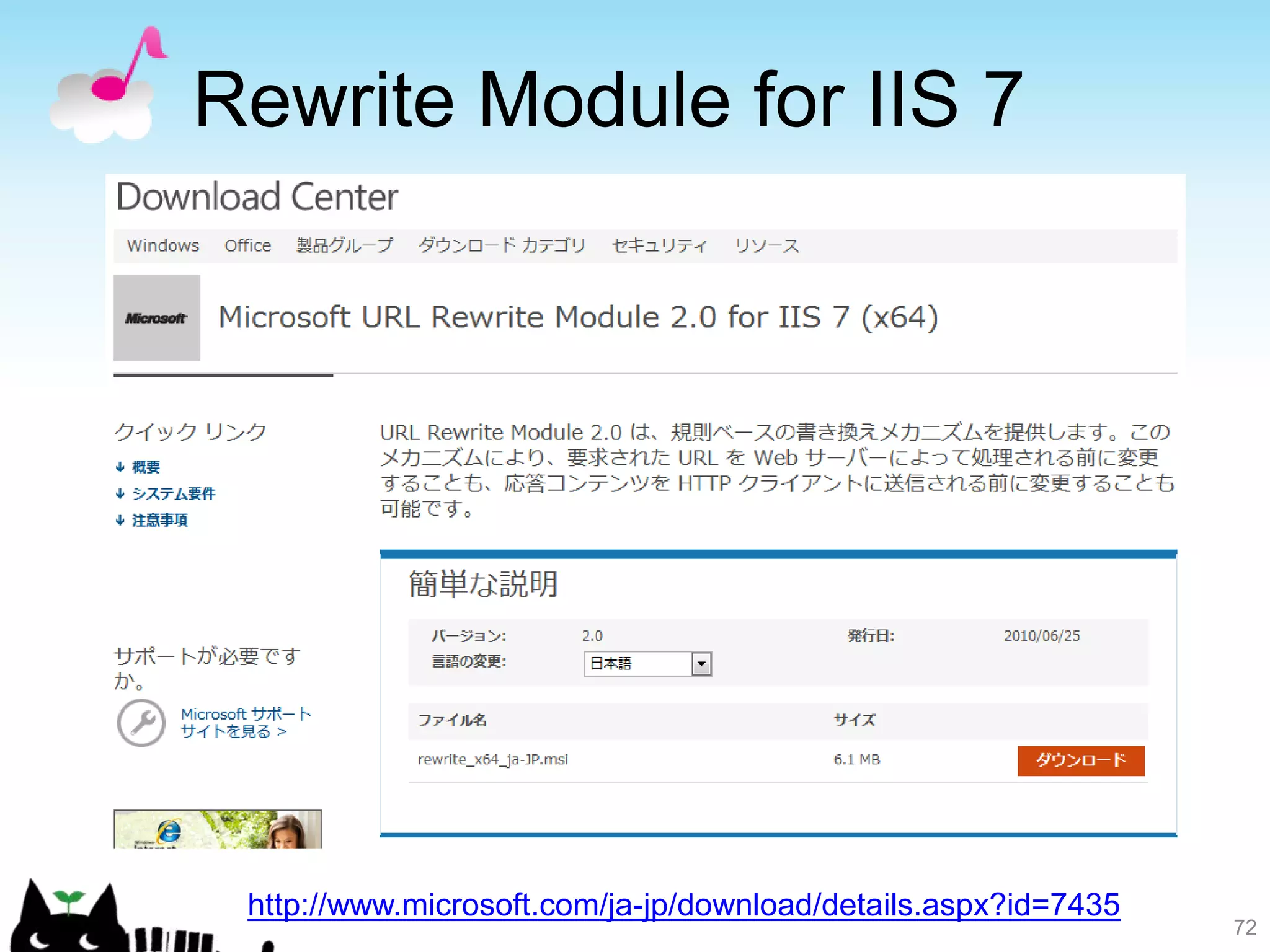Click the Download Center heading
Viewport: 1270px width, 952px height.
[x=257, y=197]
